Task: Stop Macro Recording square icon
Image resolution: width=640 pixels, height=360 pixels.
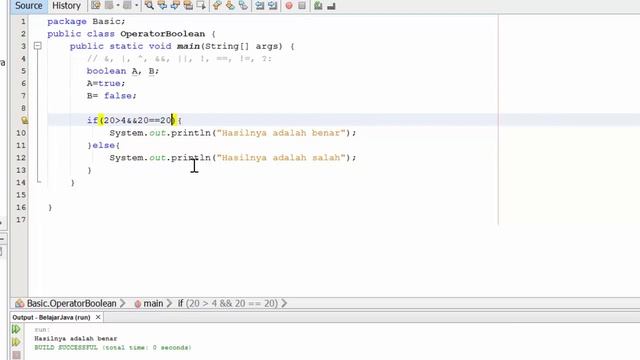Action: point(302,5)
